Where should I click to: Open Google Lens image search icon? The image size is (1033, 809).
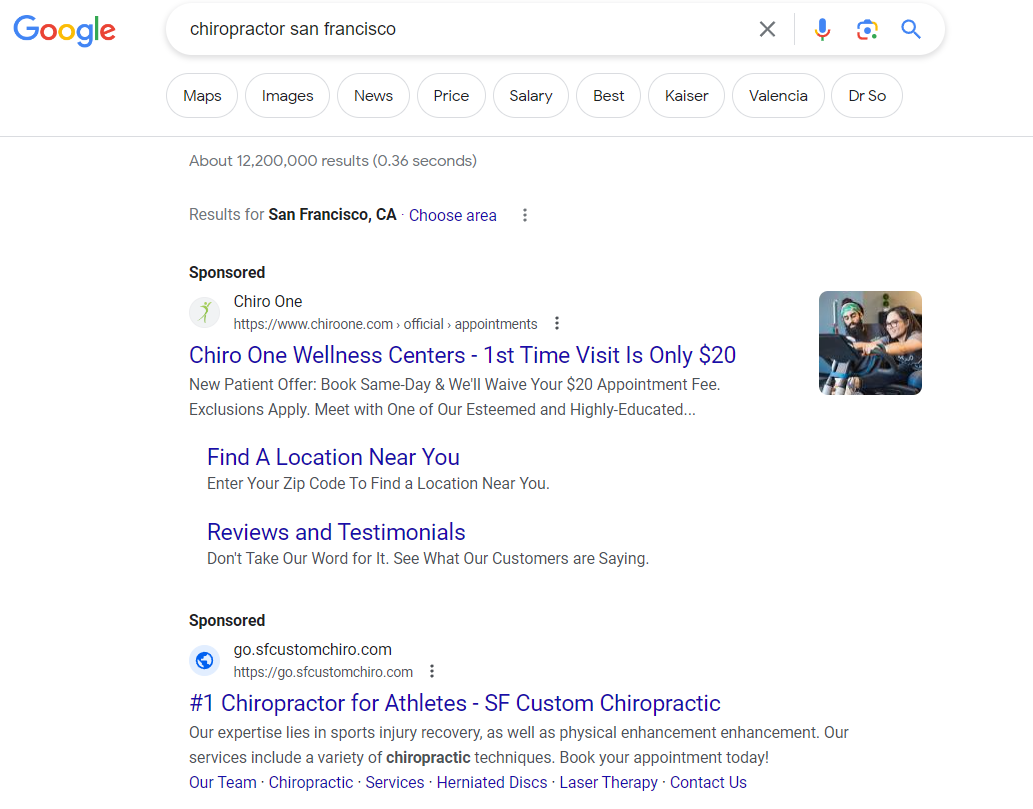point(867,29)
